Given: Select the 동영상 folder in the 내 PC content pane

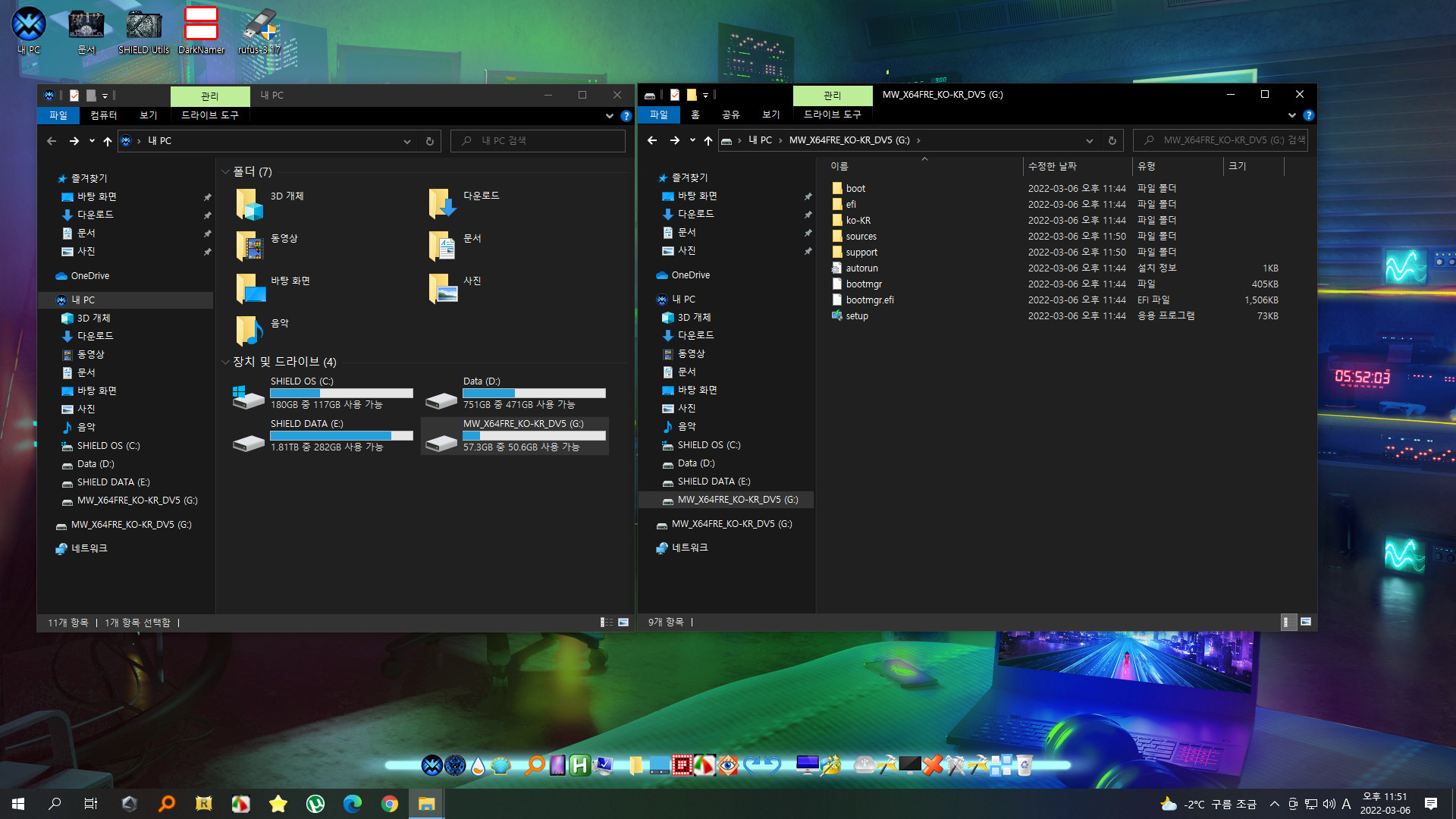Looking at the screenshot, I should (267, 246).
